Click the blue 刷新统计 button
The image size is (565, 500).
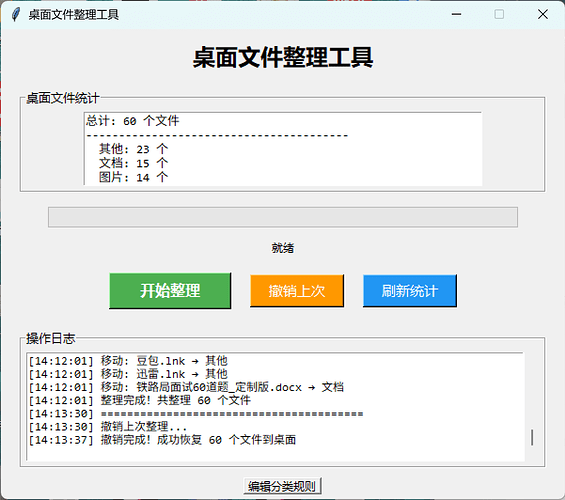(410, 291)
